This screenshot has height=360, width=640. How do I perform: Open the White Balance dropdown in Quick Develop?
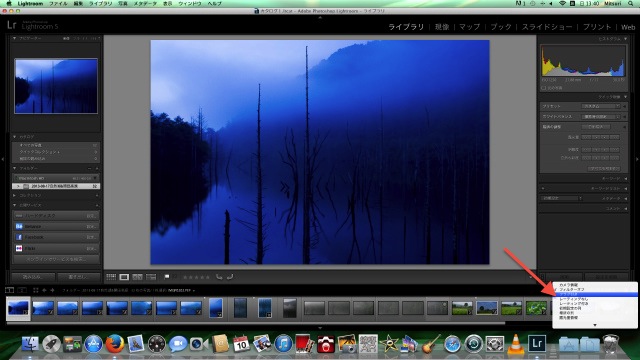(x=601, y=117)
